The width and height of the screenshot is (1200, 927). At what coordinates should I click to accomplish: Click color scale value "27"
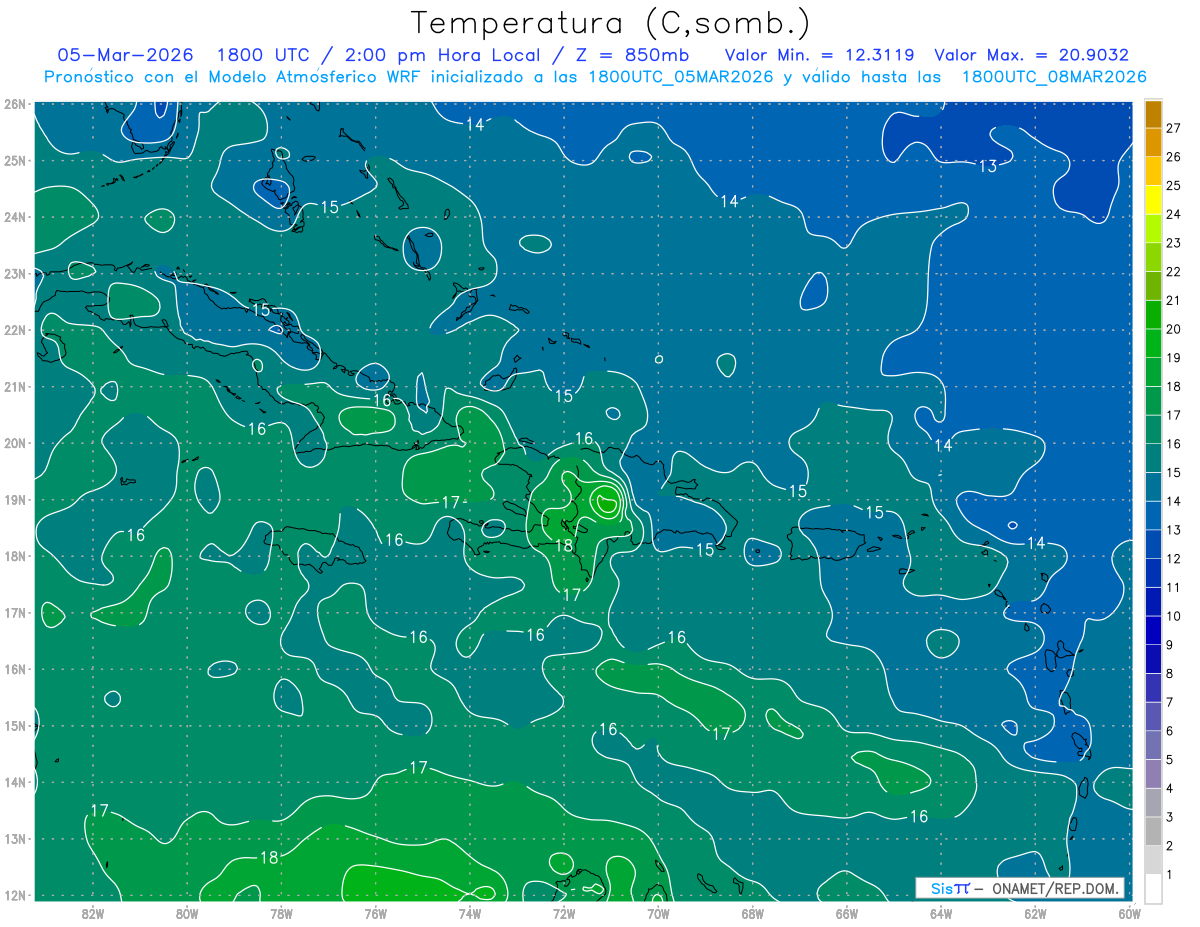1174,128
